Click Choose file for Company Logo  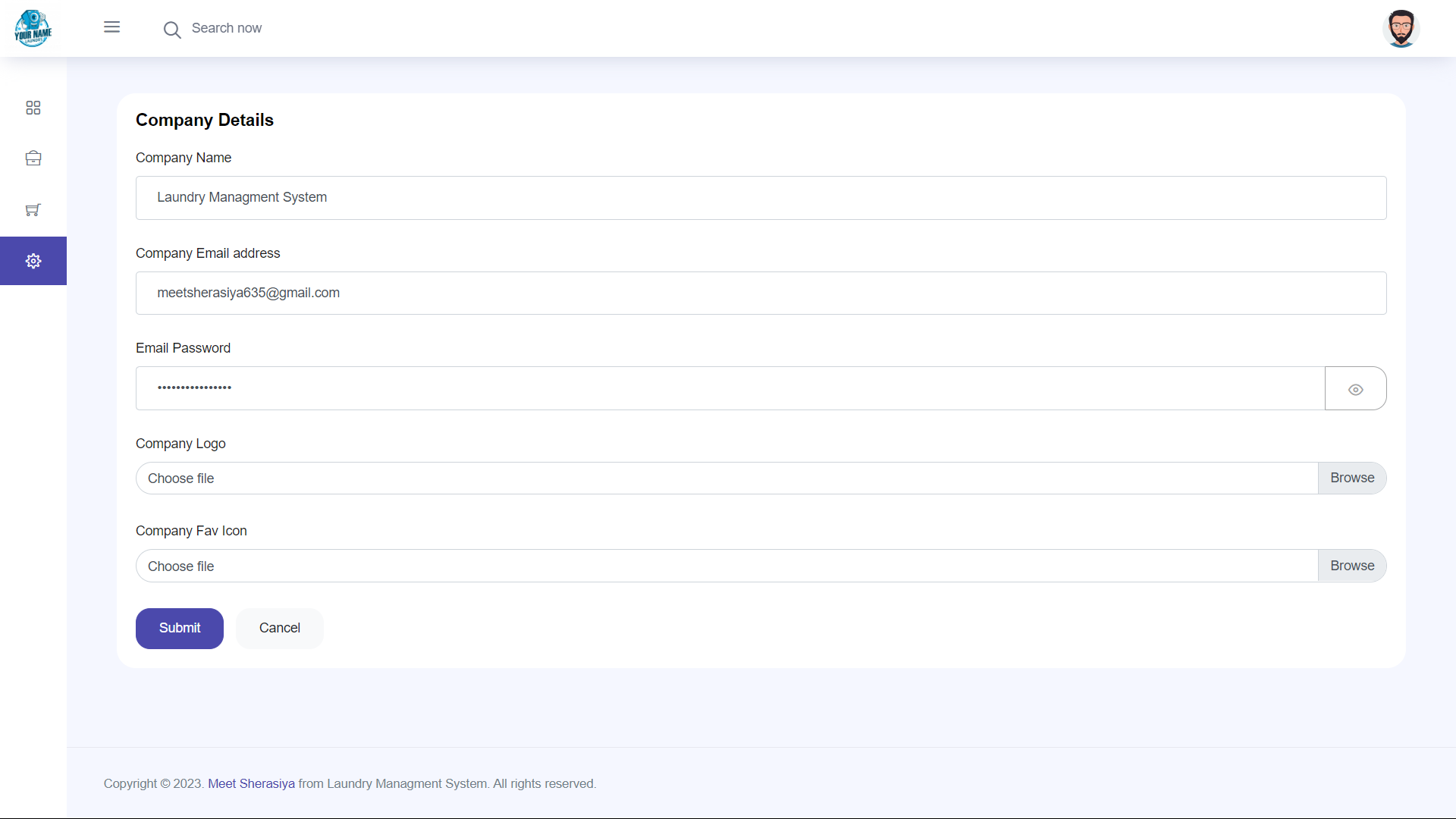tap(726, 479)
